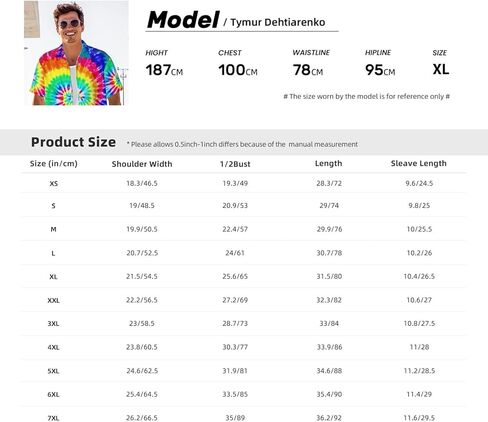
Task: Click the L row bust value 24/61
Action: [235, 253]
